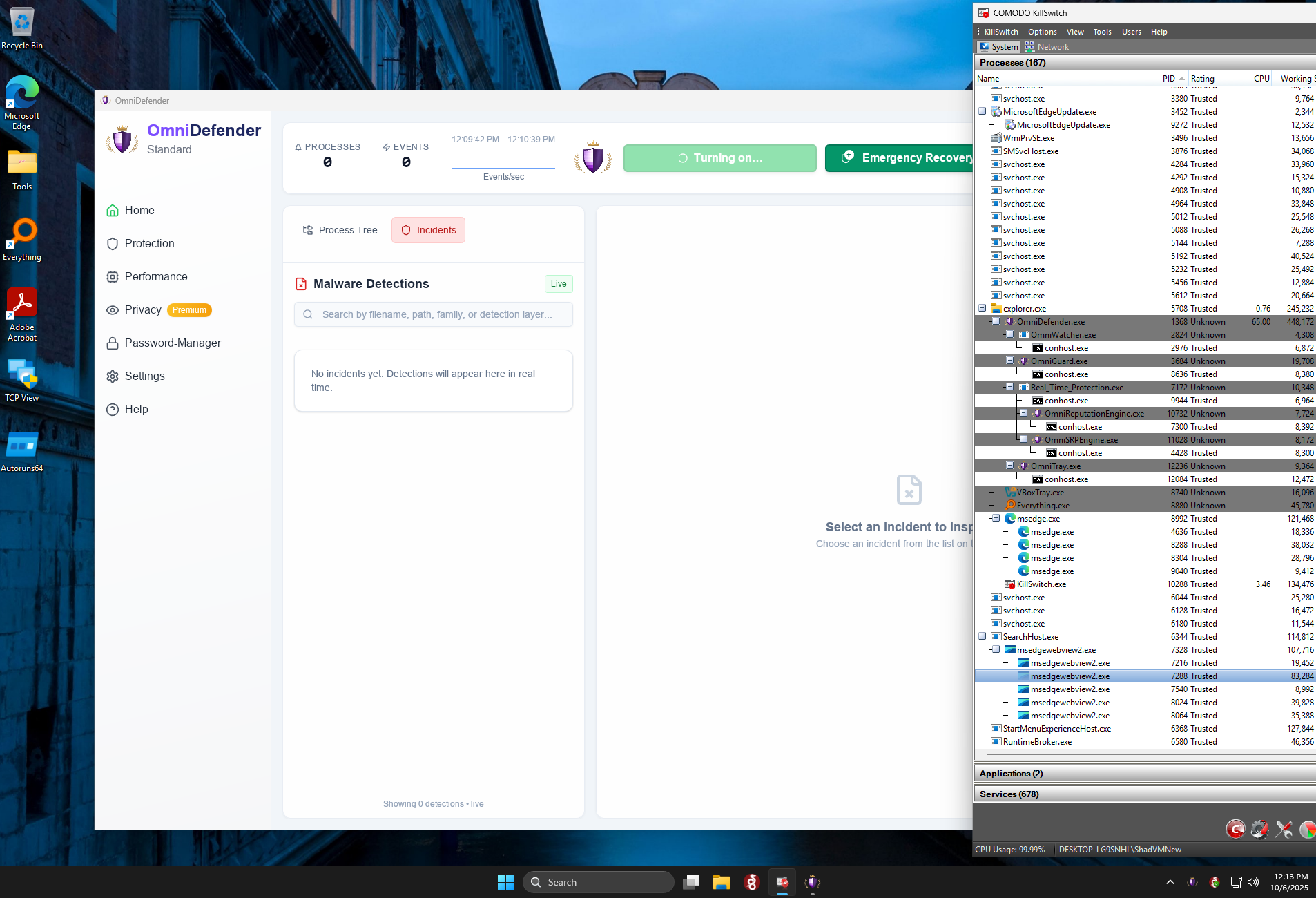Collapse Real_Time_Protection.exe tree node
The image size is (1316, 898).
[1009, 388]
